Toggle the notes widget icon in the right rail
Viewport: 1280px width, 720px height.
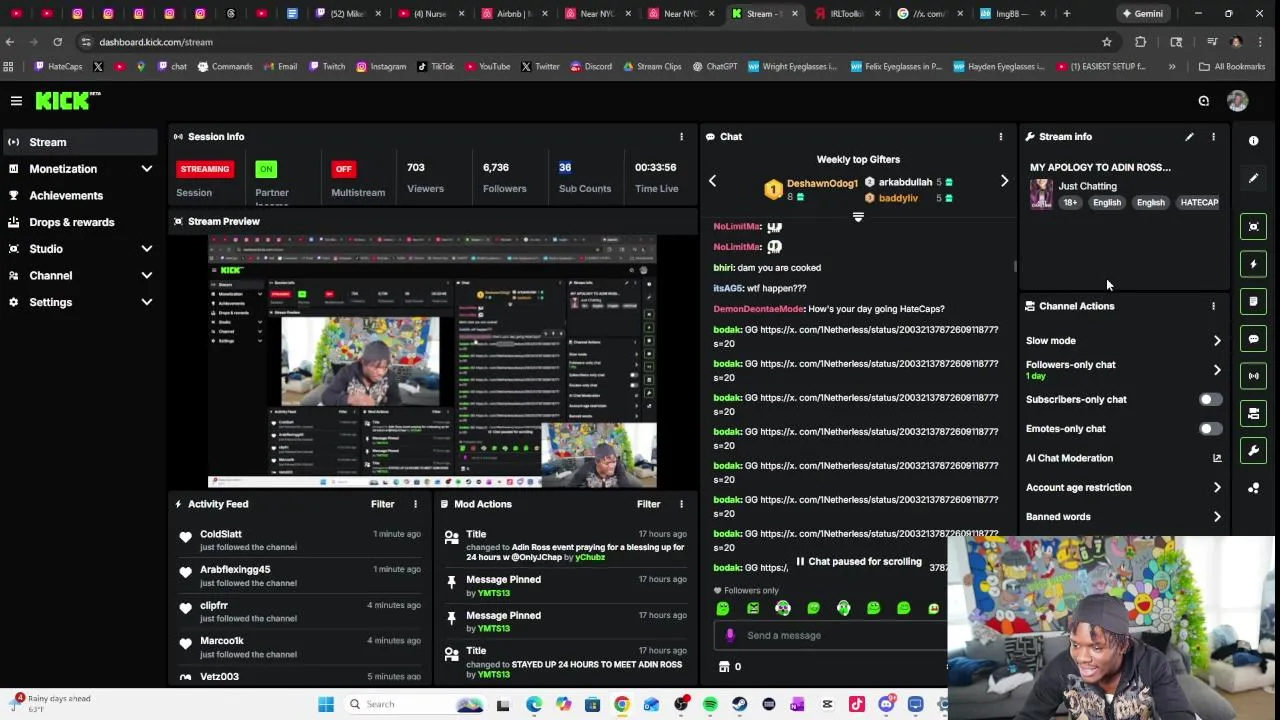(1253, 301)
